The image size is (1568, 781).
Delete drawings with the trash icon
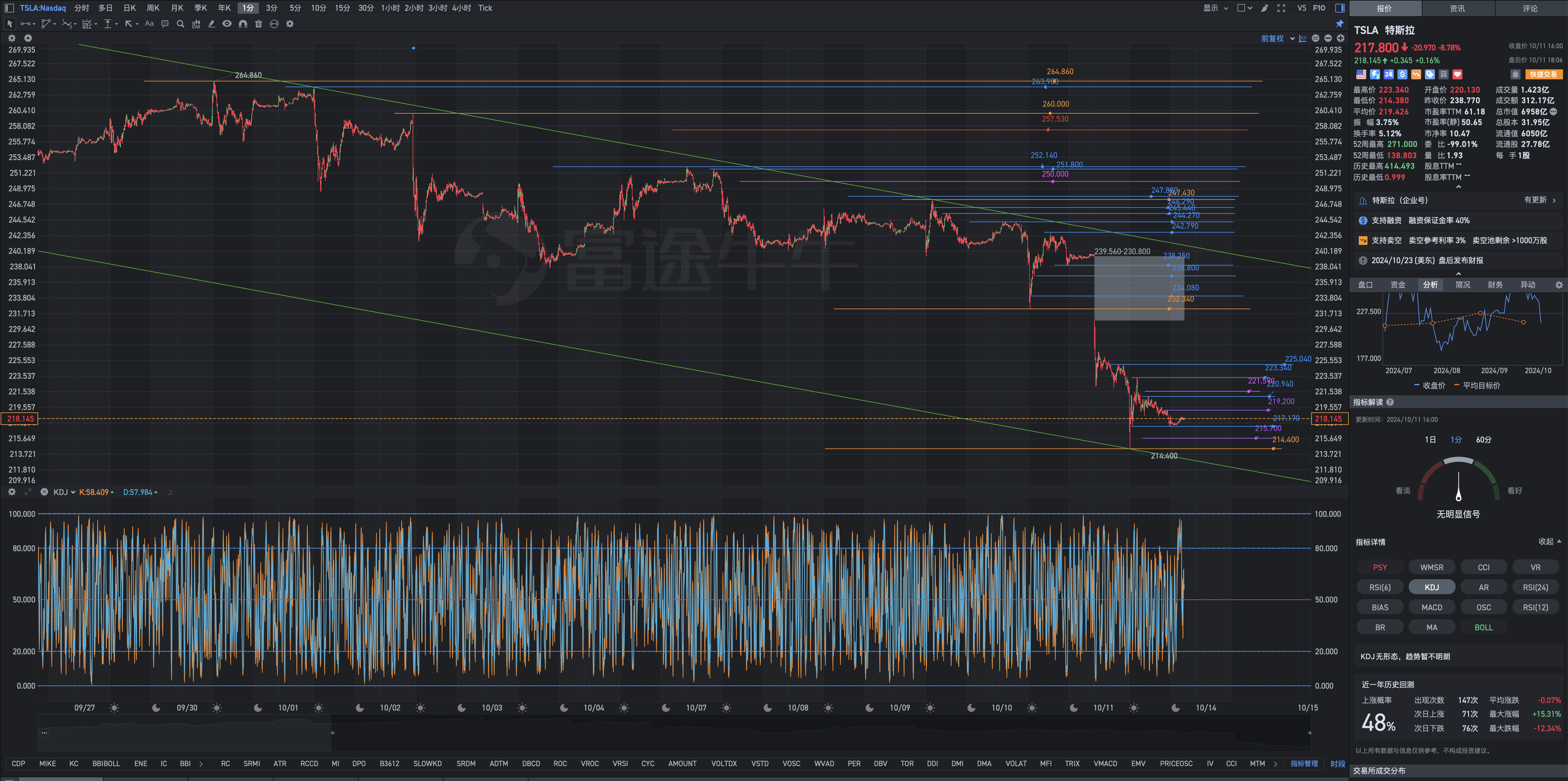[259, 24]
